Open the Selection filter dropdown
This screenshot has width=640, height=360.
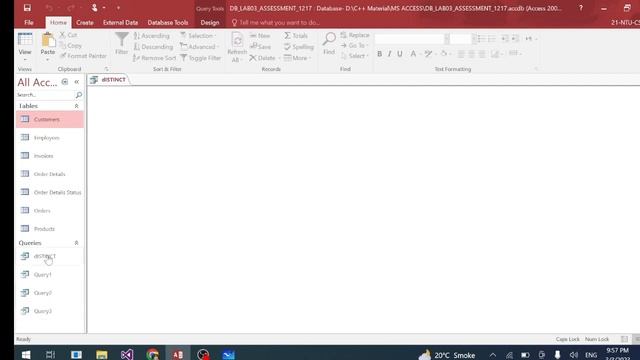click(x=198, y=36)
